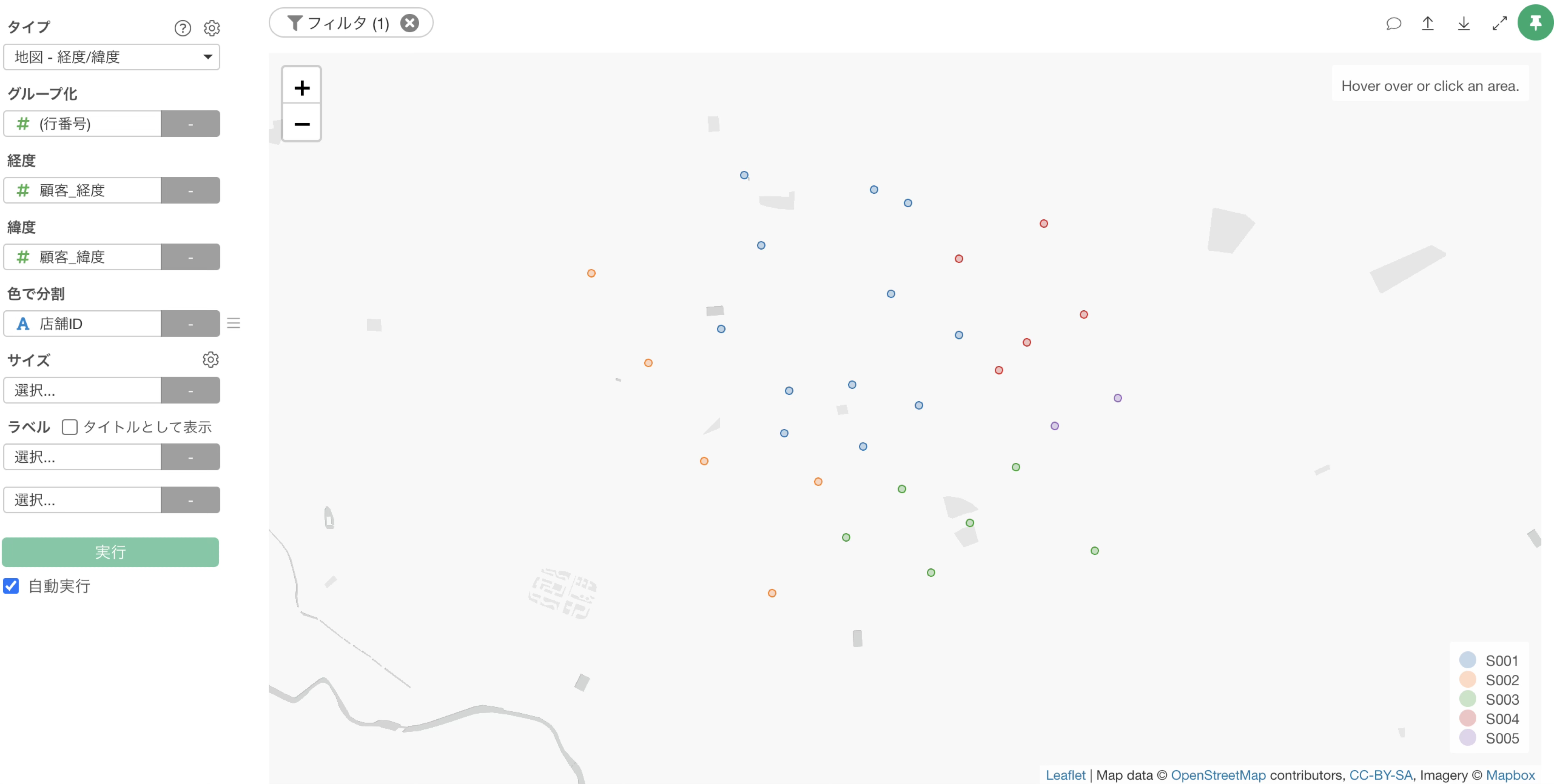Click the upload export arrow icon
1554x784 pixels.
pyautogui.click(x=1427, y=23)
